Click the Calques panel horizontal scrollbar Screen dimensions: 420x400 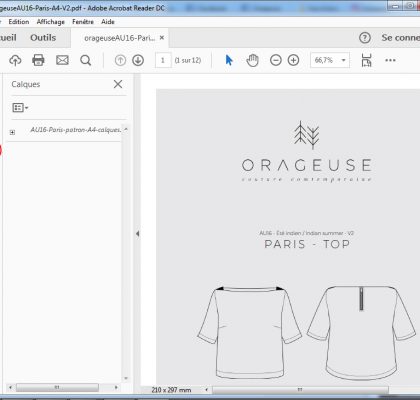tap(57, 387)
